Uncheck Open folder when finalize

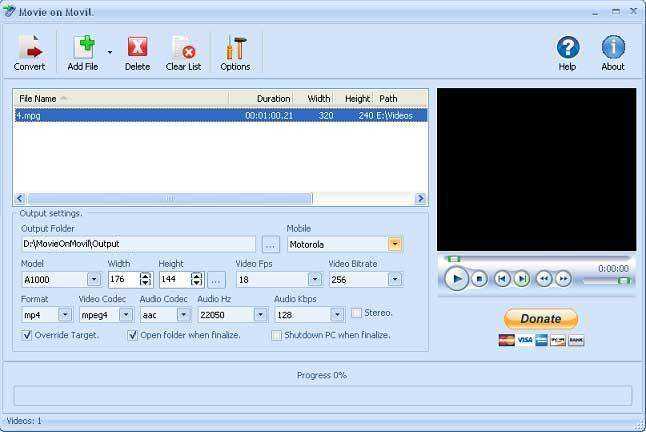[x=132, y=335]
